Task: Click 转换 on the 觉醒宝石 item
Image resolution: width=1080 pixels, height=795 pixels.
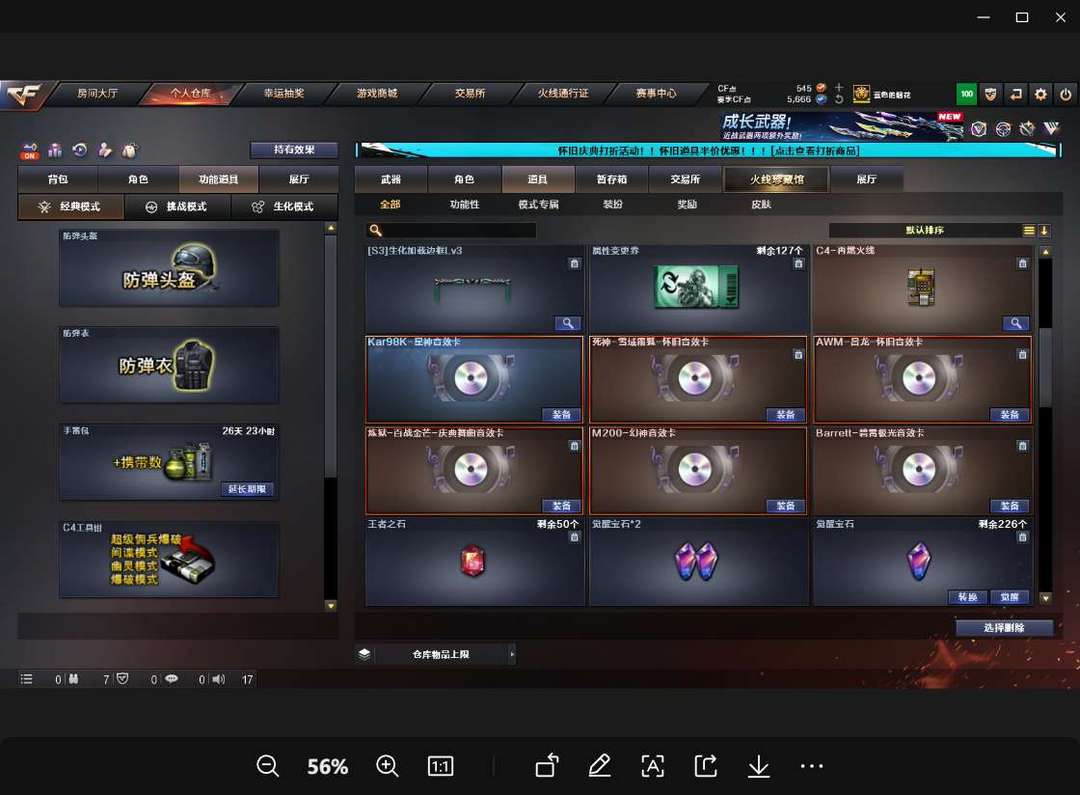Action: (x=968, y=597)
